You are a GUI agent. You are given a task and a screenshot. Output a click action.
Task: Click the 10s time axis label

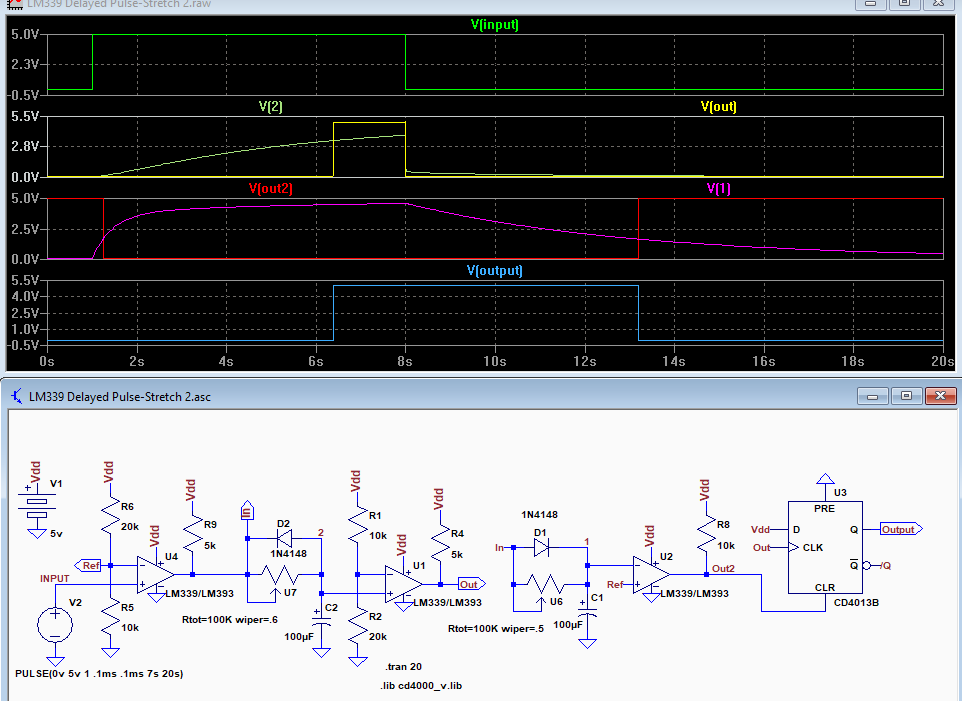tap(494, 361)
